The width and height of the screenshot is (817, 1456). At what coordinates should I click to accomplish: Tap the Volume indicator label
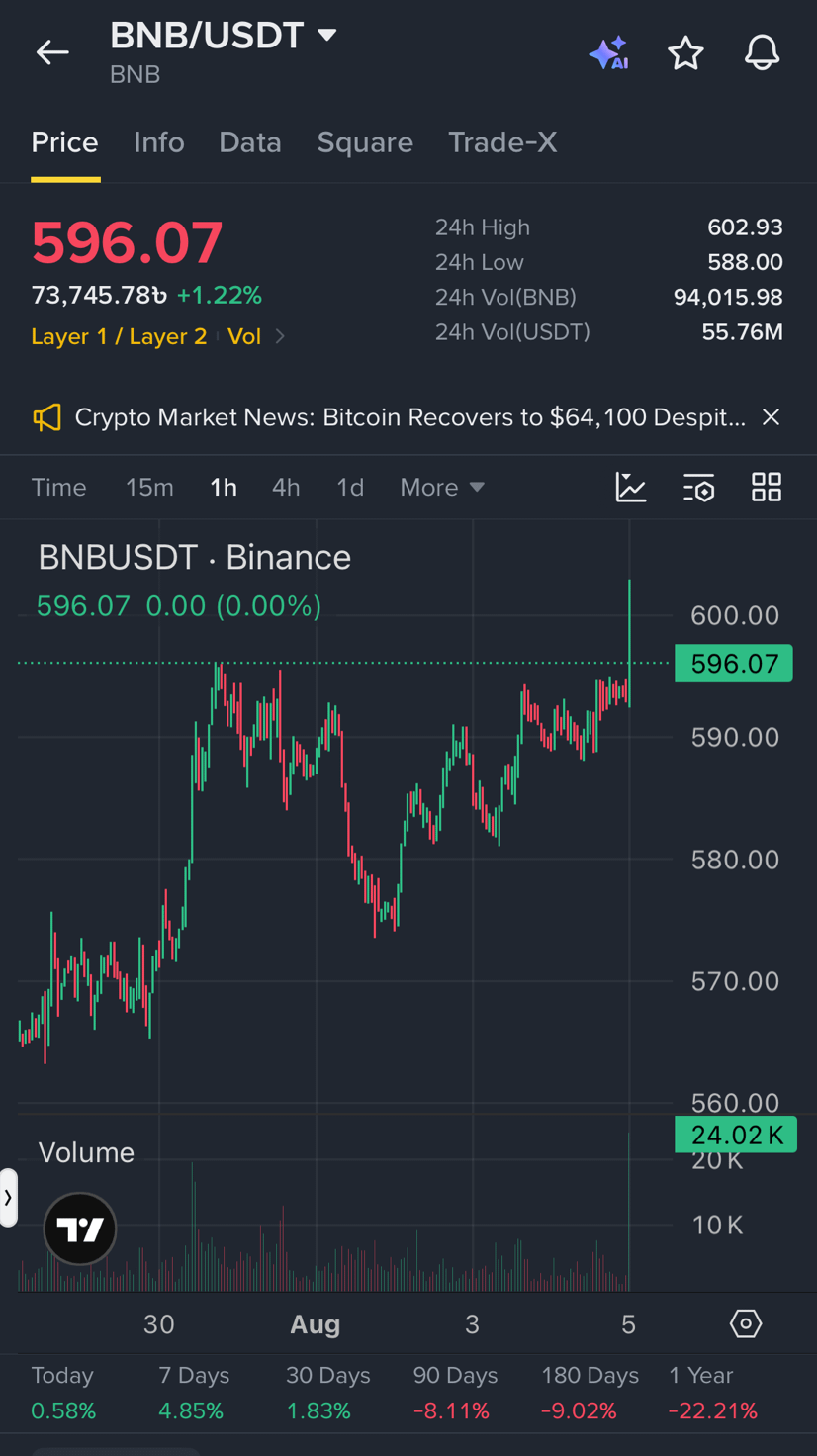click(86, 1152)
